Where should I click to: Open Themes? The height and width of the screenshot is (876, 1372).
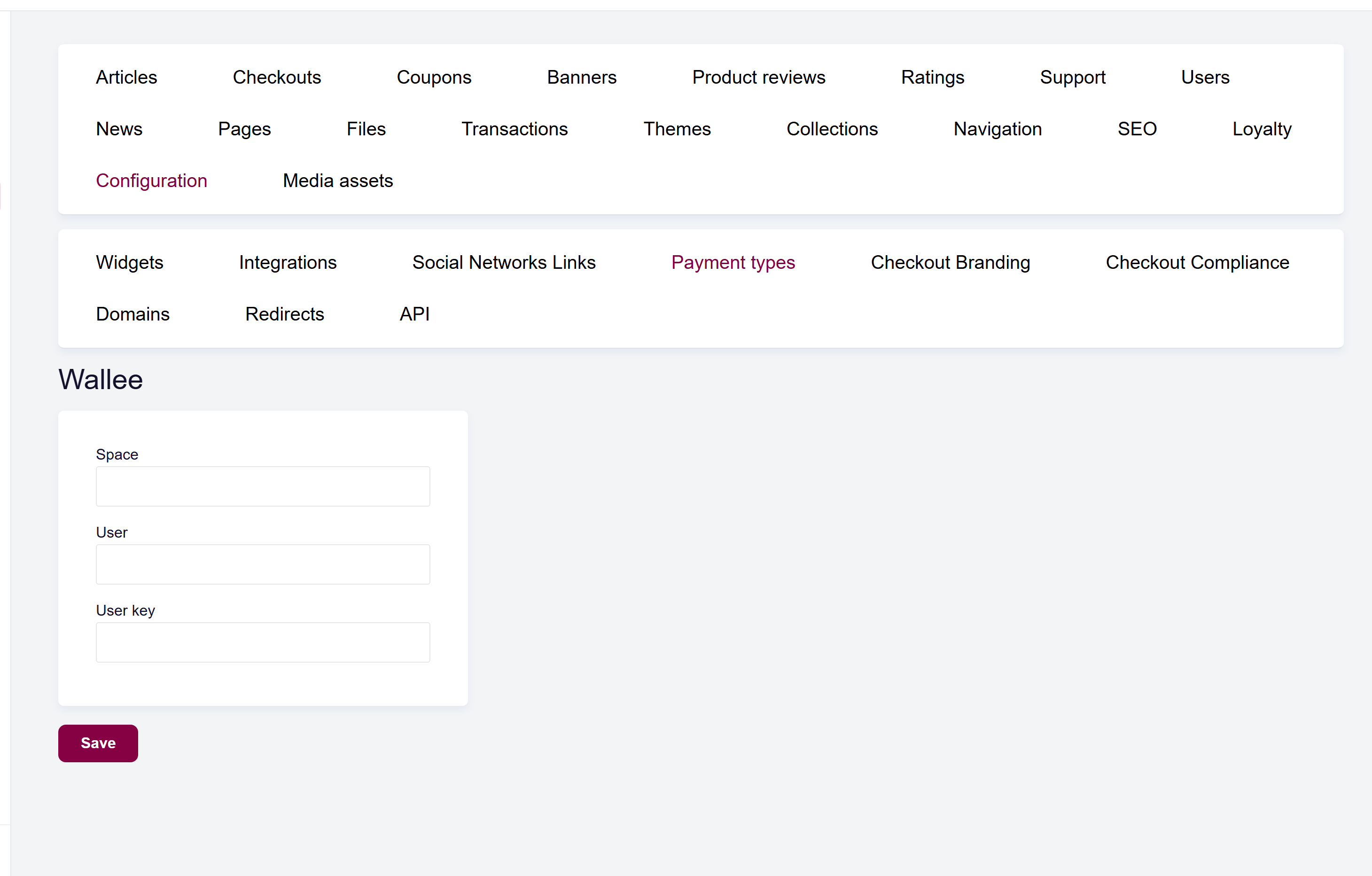tap(677, 129)
